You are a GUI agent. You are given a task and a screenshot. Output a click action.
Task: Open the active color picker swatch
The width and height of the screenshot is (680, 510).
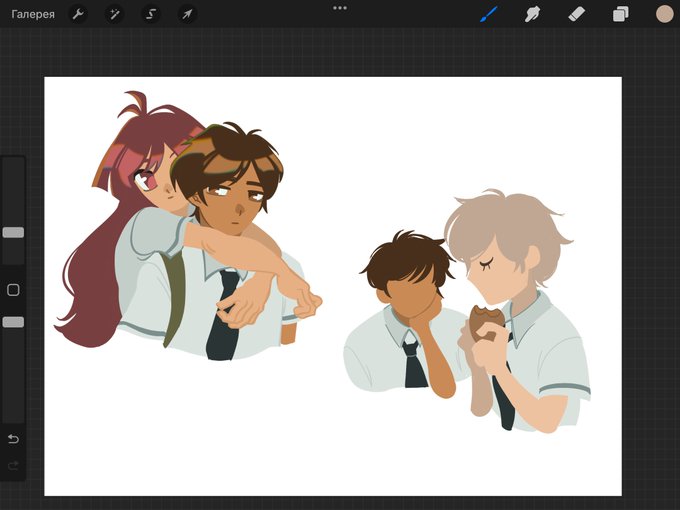point(664,14)
